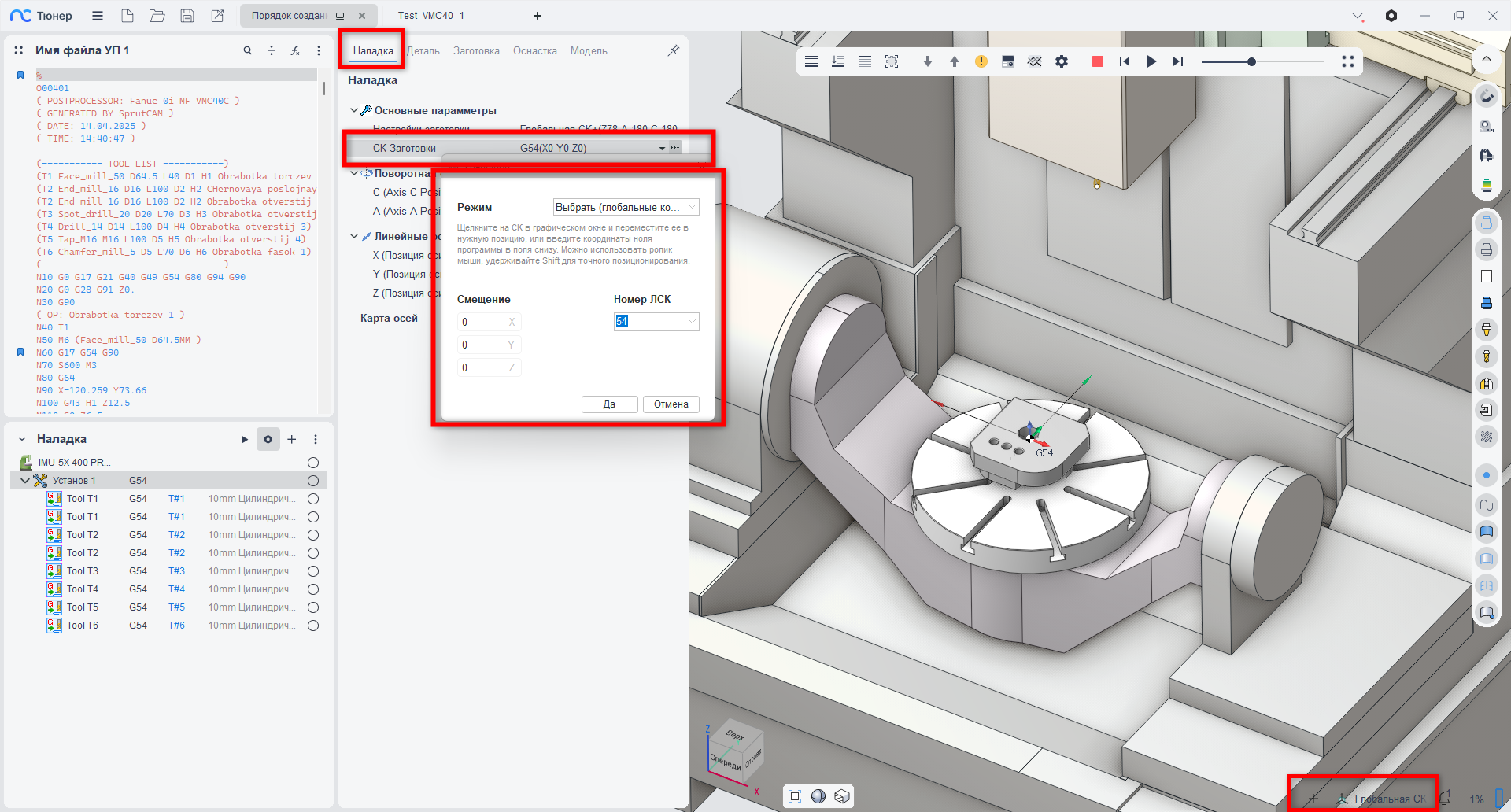
Task: Open simulation settings gear icon
Action: (1062, 61)
